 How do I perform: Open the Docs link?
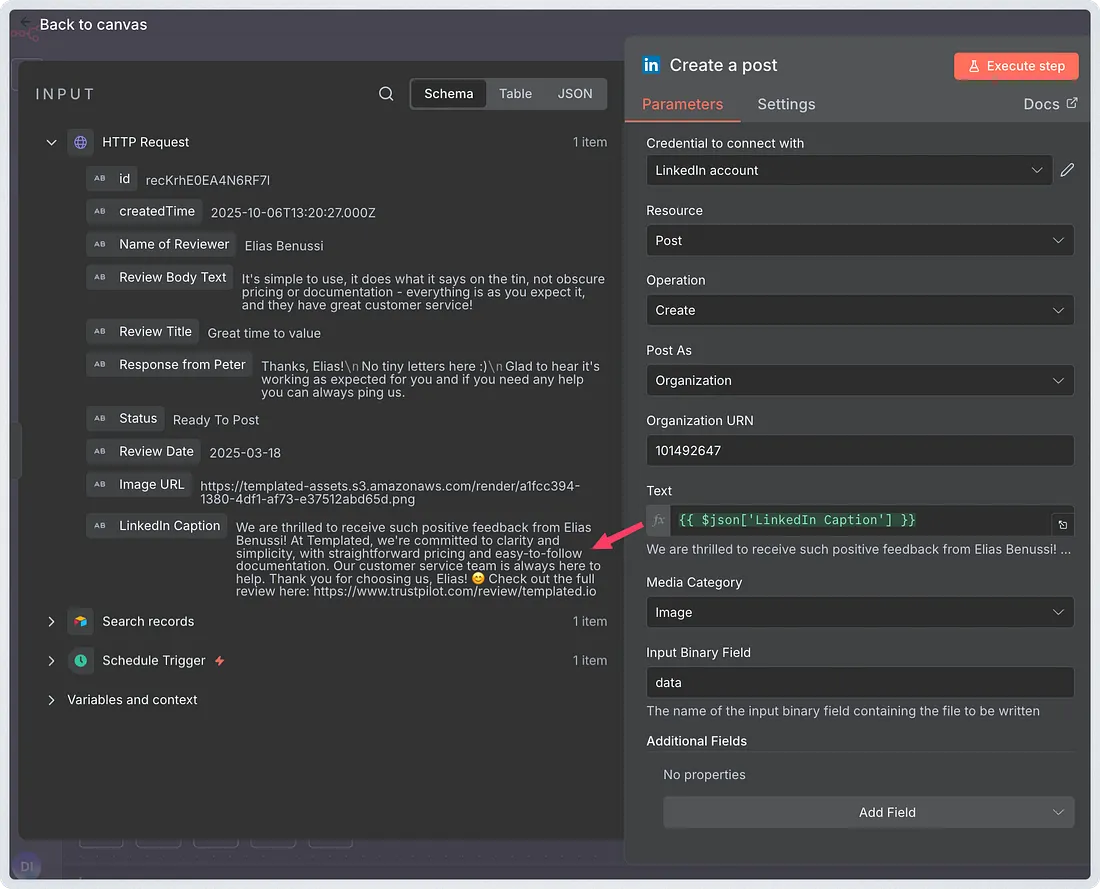pyautogui.click(x=1049, y=105)
